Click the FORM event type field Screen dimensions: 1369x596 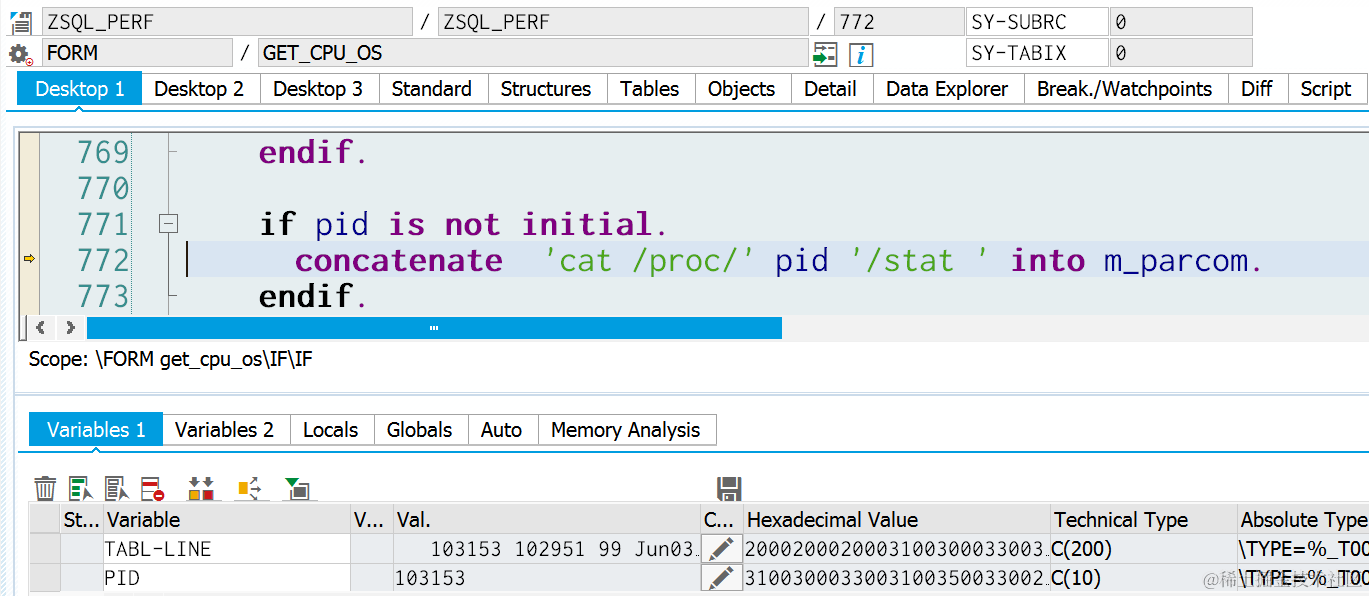pos(137,53)
